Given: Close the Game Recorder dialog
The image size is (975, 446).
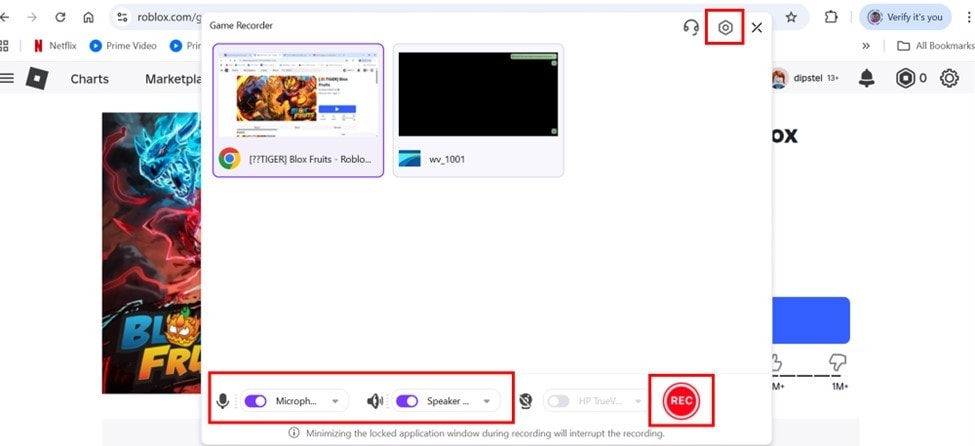Looking at the screenshot, I should 756,27.
